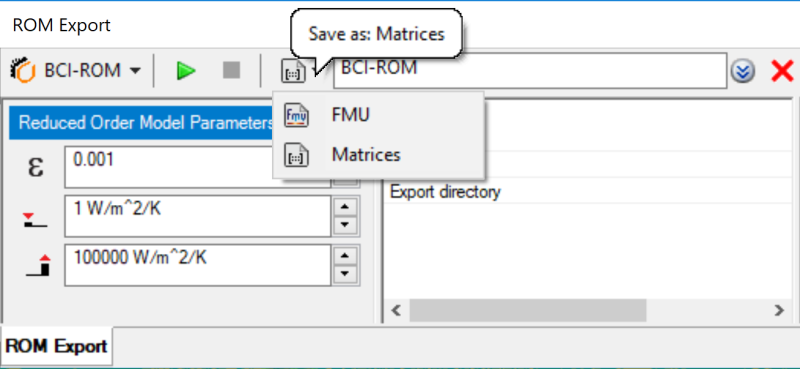The width and height of the screenshot is (800, 369).
Task: Click the BCI-ROM name input field
Action: click(530, 71)
